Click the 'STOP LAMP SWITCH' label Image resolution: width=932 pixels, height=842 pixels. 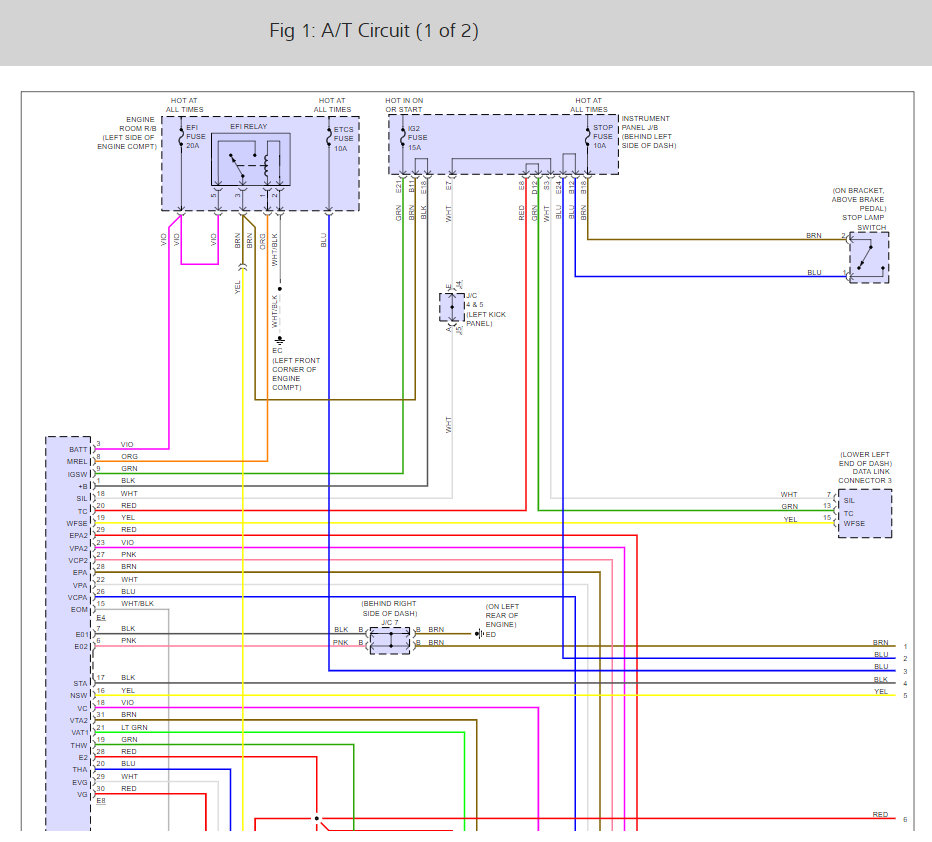coord(864,222)
